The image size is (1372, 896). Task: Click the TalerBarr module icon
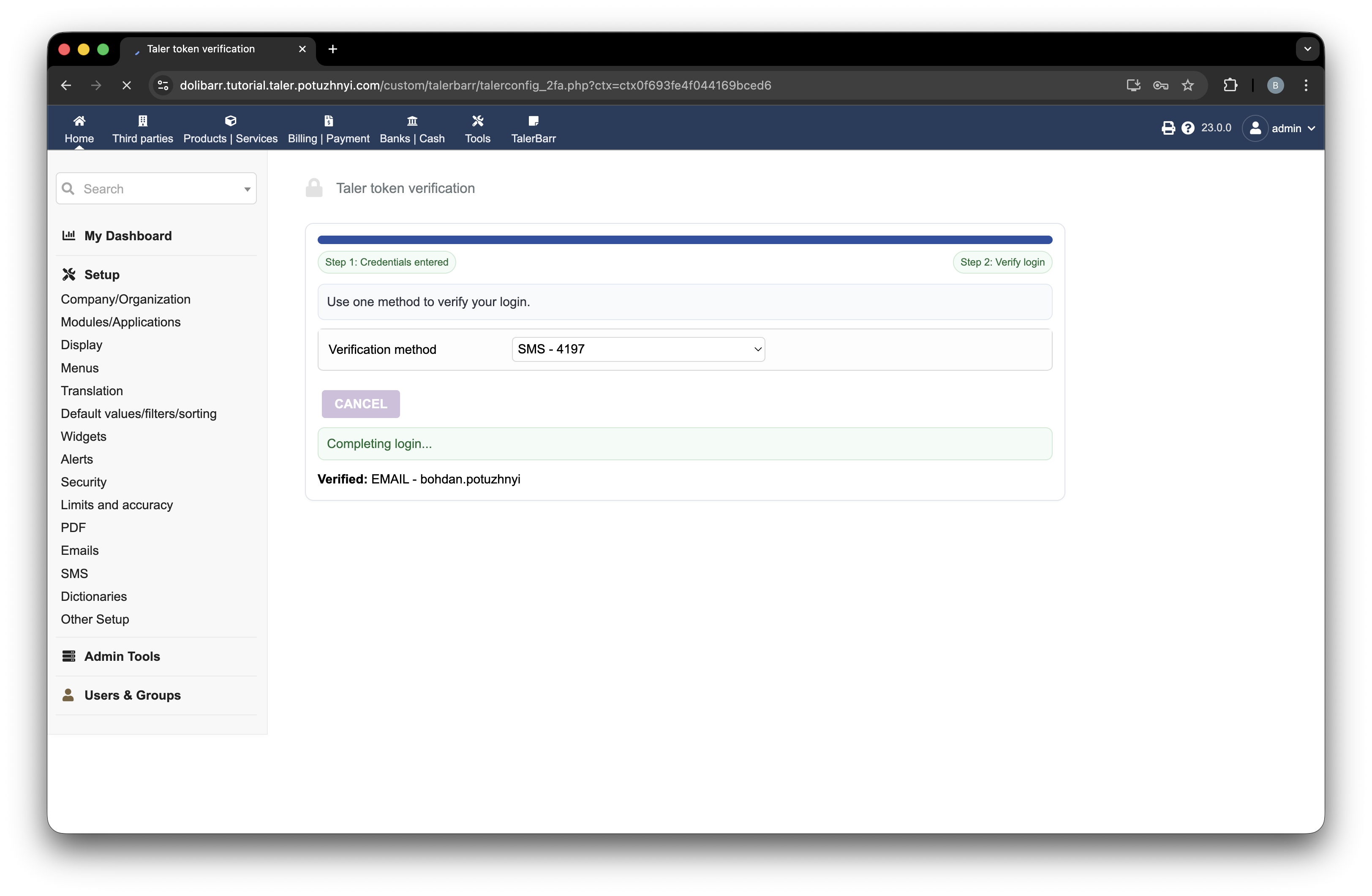point(533,121)
